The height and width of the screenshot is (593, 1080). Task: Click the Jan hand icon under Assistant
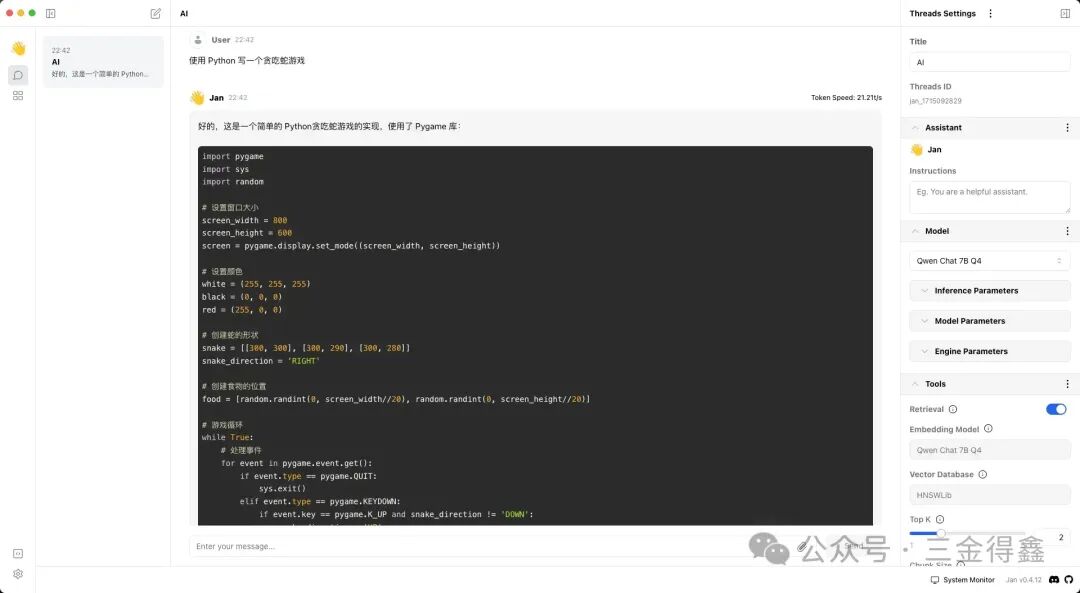916,149
